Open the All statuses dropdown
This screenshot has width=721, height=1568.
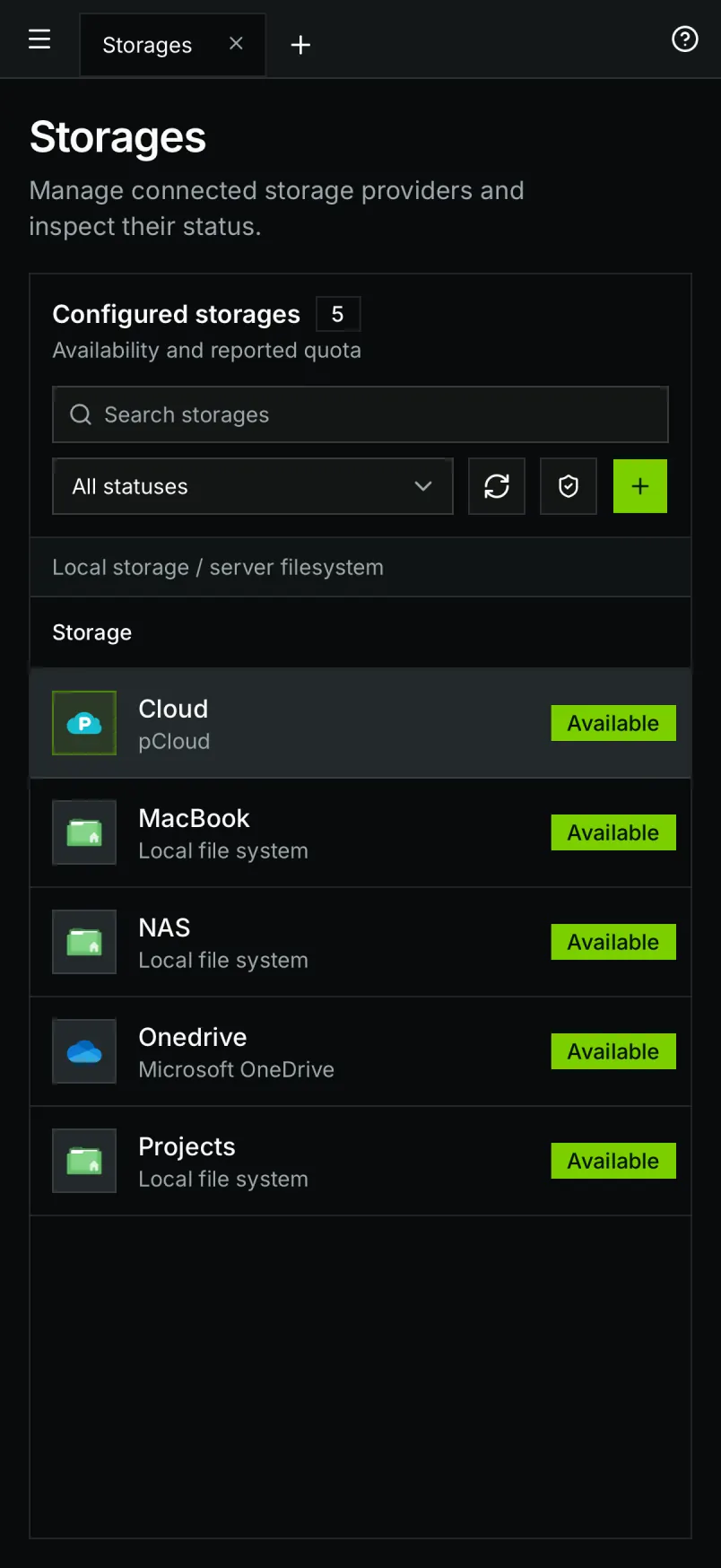[253, 486]
